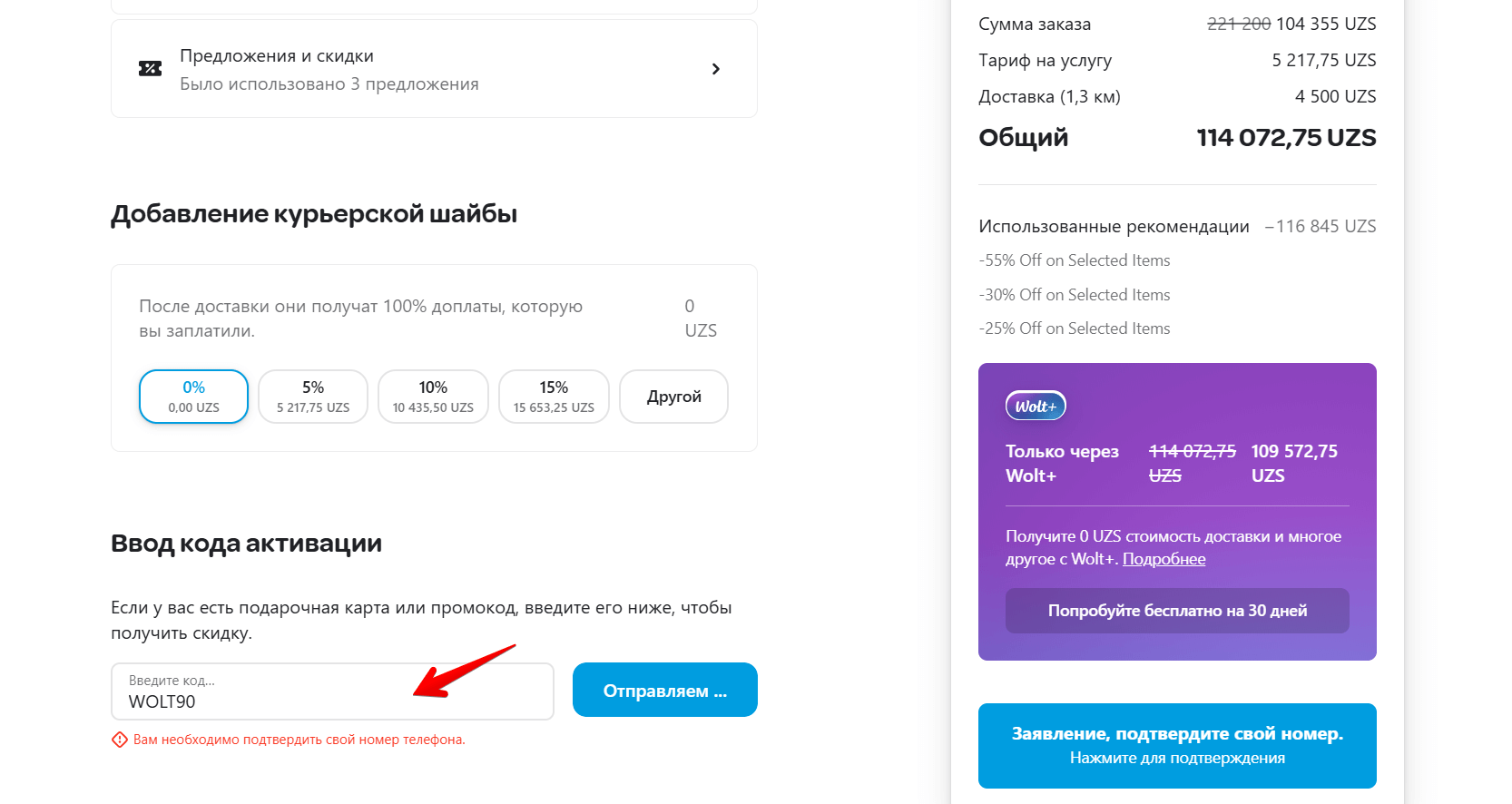Viewport: 1512px width, 804px height.
Task: Click the Wolt+ badge logo
Action: point(1036,407)
